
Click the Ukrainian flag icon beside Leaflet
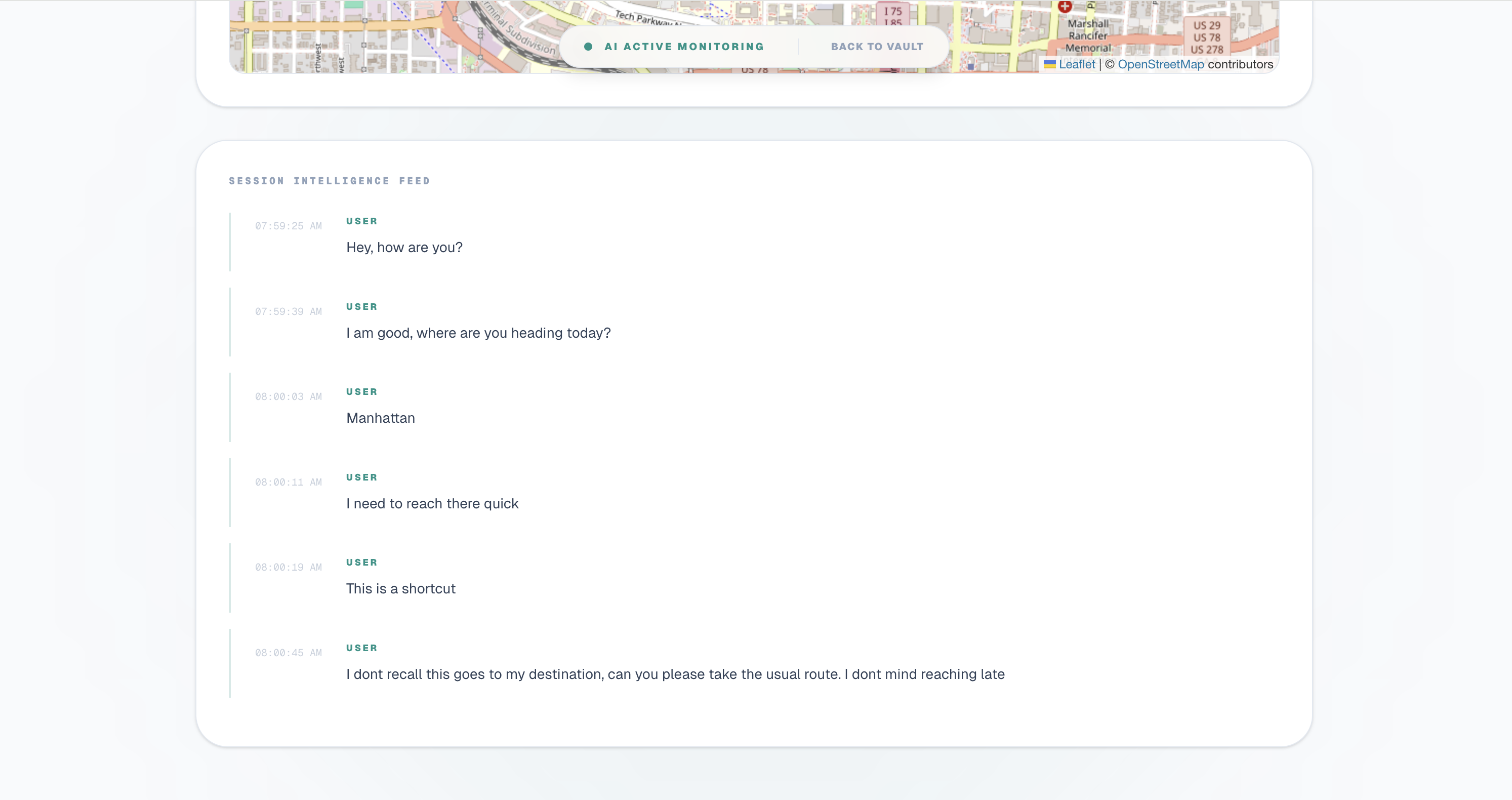1049,65
